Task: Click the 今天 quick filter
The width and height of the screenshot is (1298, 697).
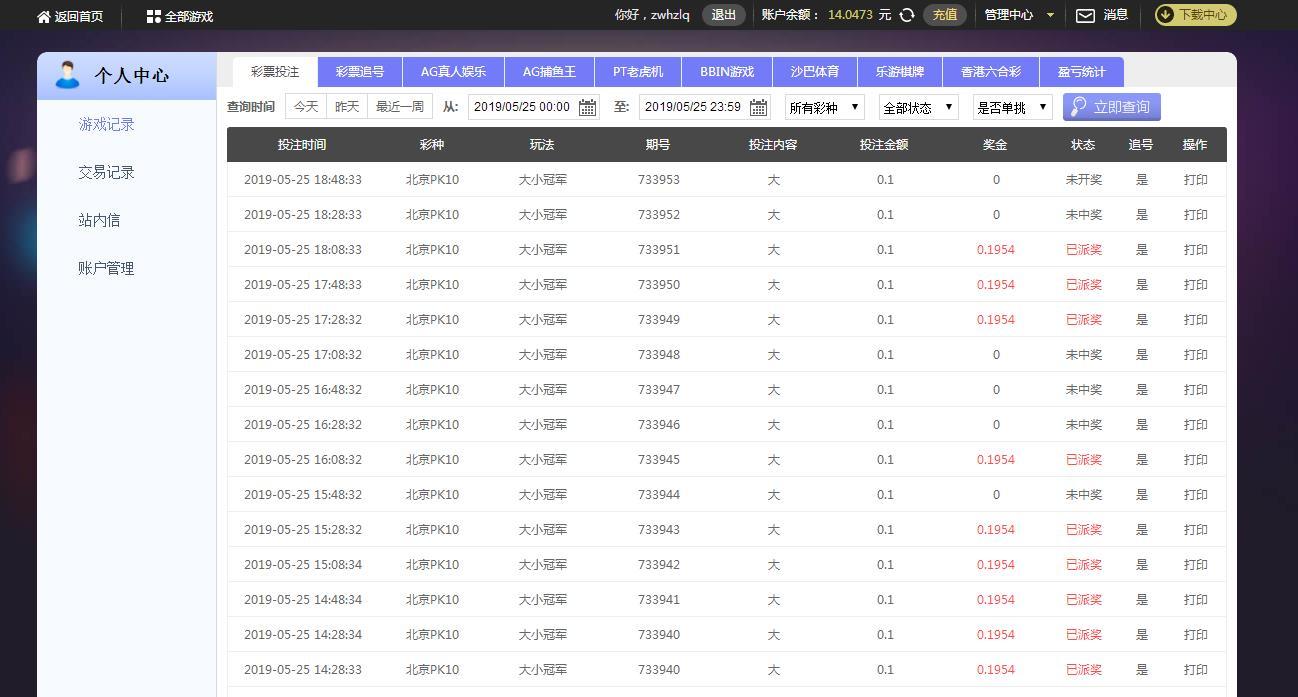Action: click(306, 106)
